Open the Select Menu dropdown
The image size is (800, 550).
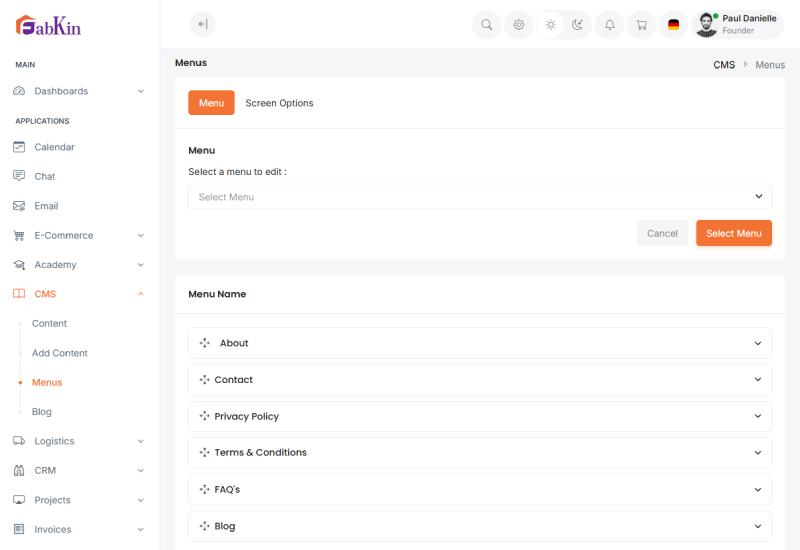tap(479, 197)
